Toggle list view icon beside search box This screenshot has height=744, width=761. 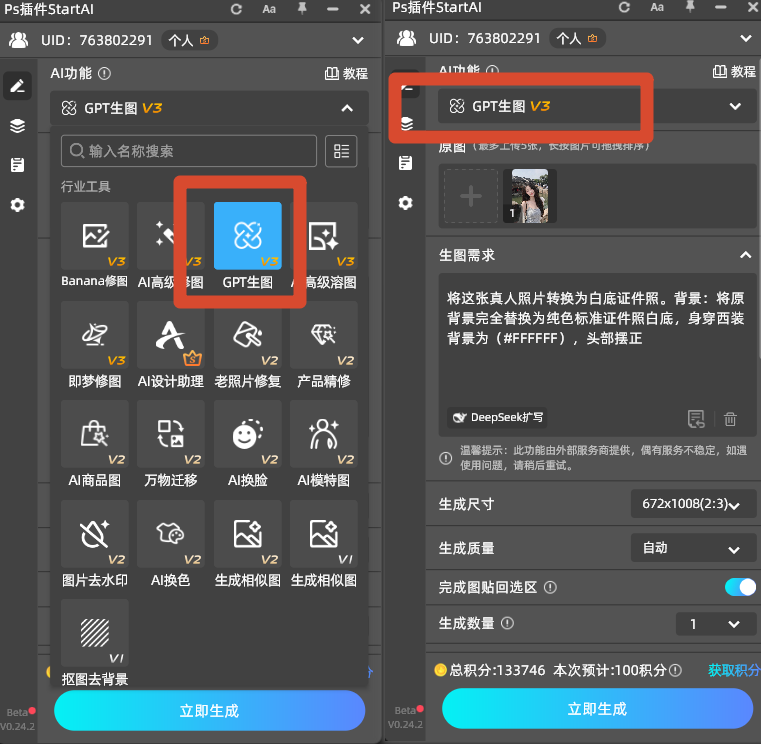[x=341, y=151]
